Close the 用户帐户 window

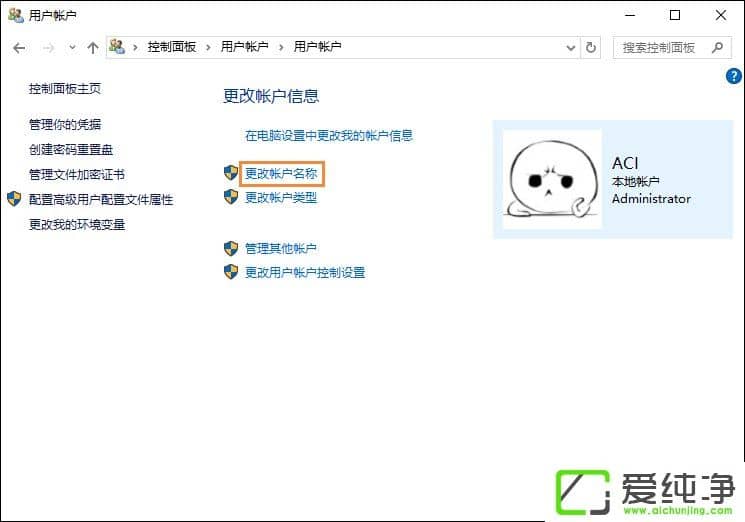pos(721,15)
